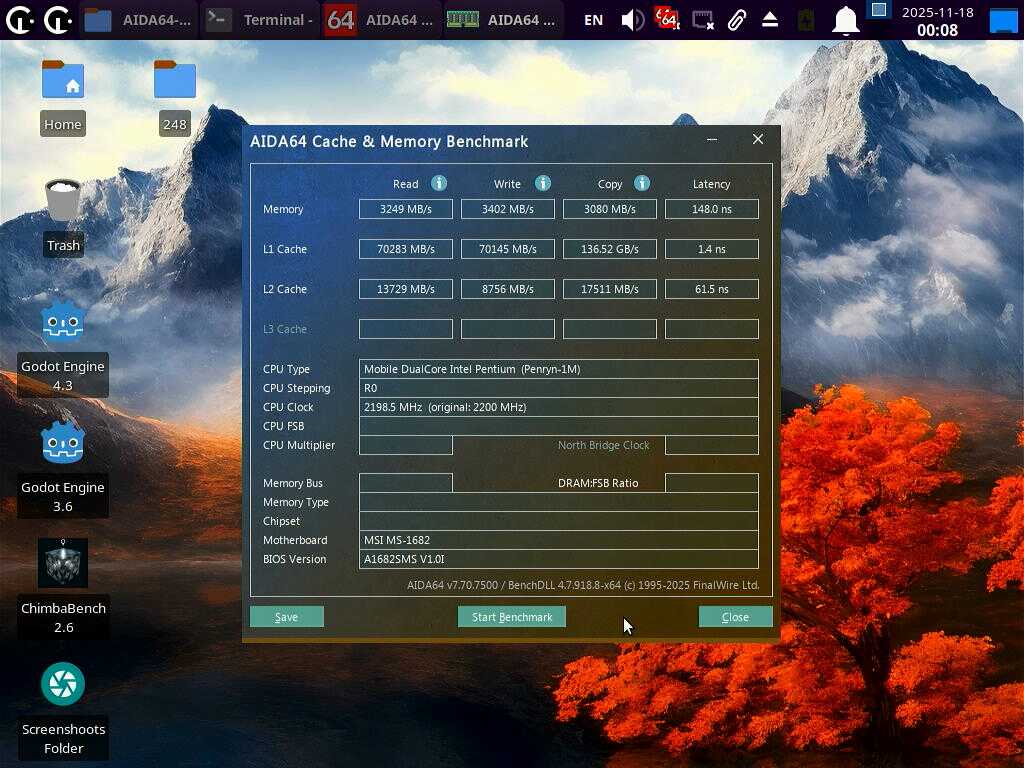Open the volume speaker icon in tray
Image resolution: width=1024 pixels, height=768 pixels.
(x=632, y=20)
